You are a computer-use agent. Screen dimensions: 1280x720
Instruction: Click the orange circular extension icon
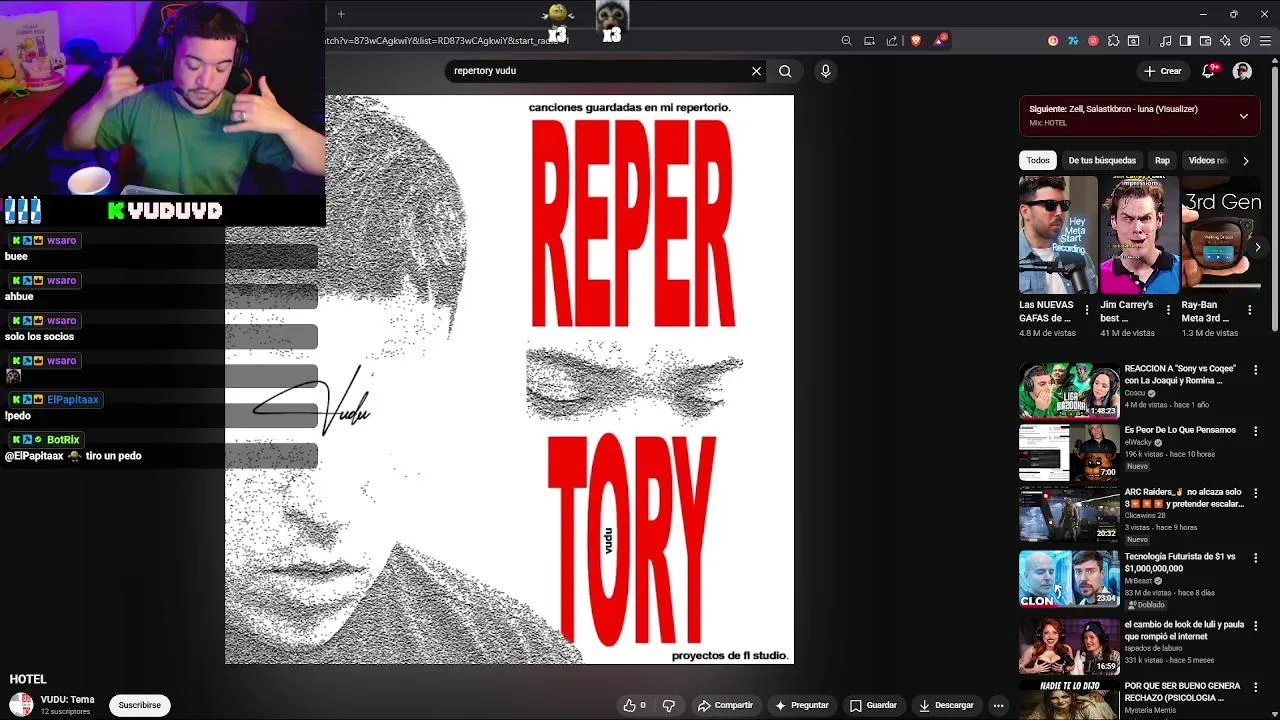pyautogui.click(x=1053, y=41)
